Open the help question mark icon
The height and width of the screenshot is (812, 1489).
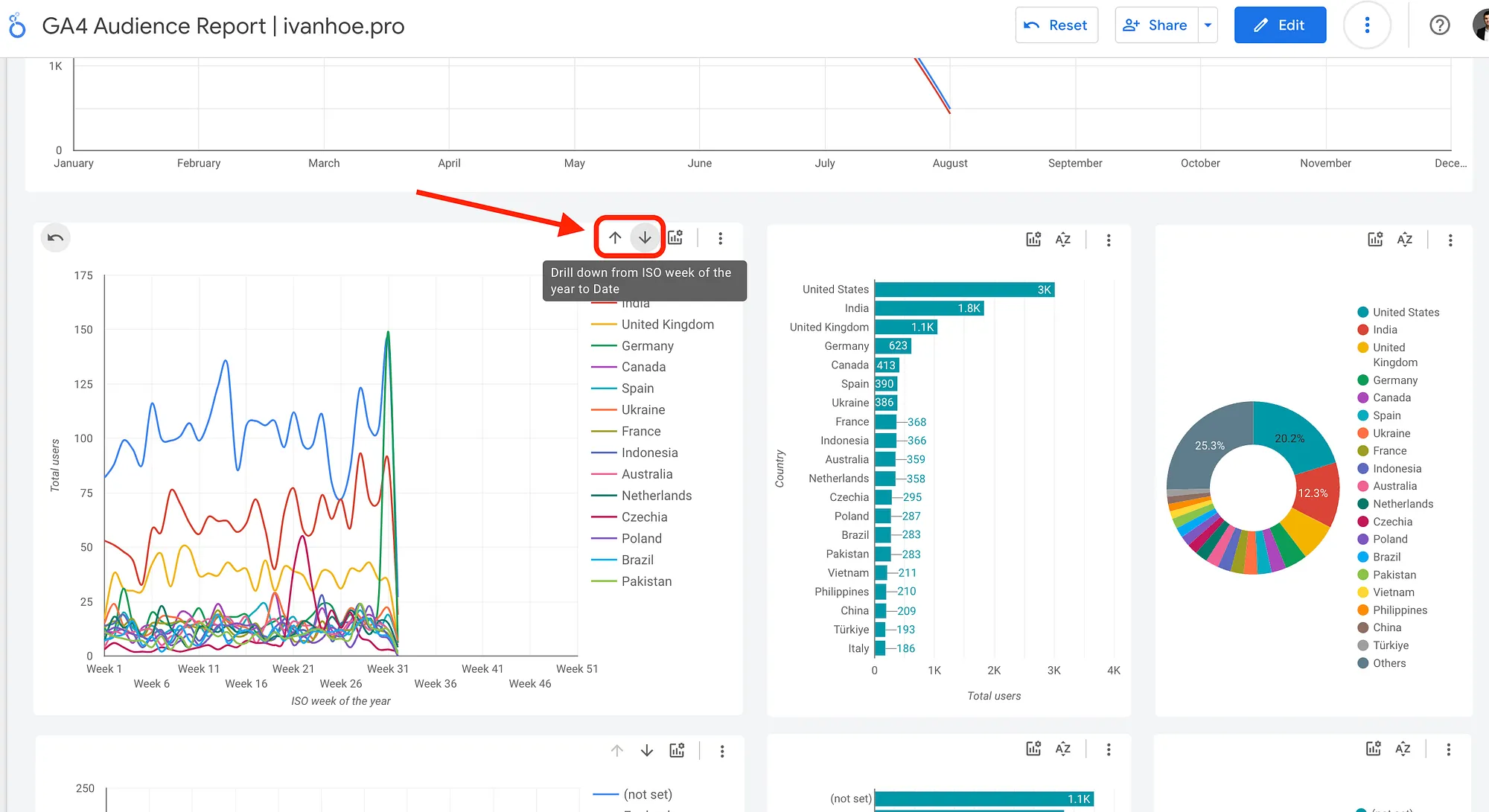click(x=1440, y=25)
